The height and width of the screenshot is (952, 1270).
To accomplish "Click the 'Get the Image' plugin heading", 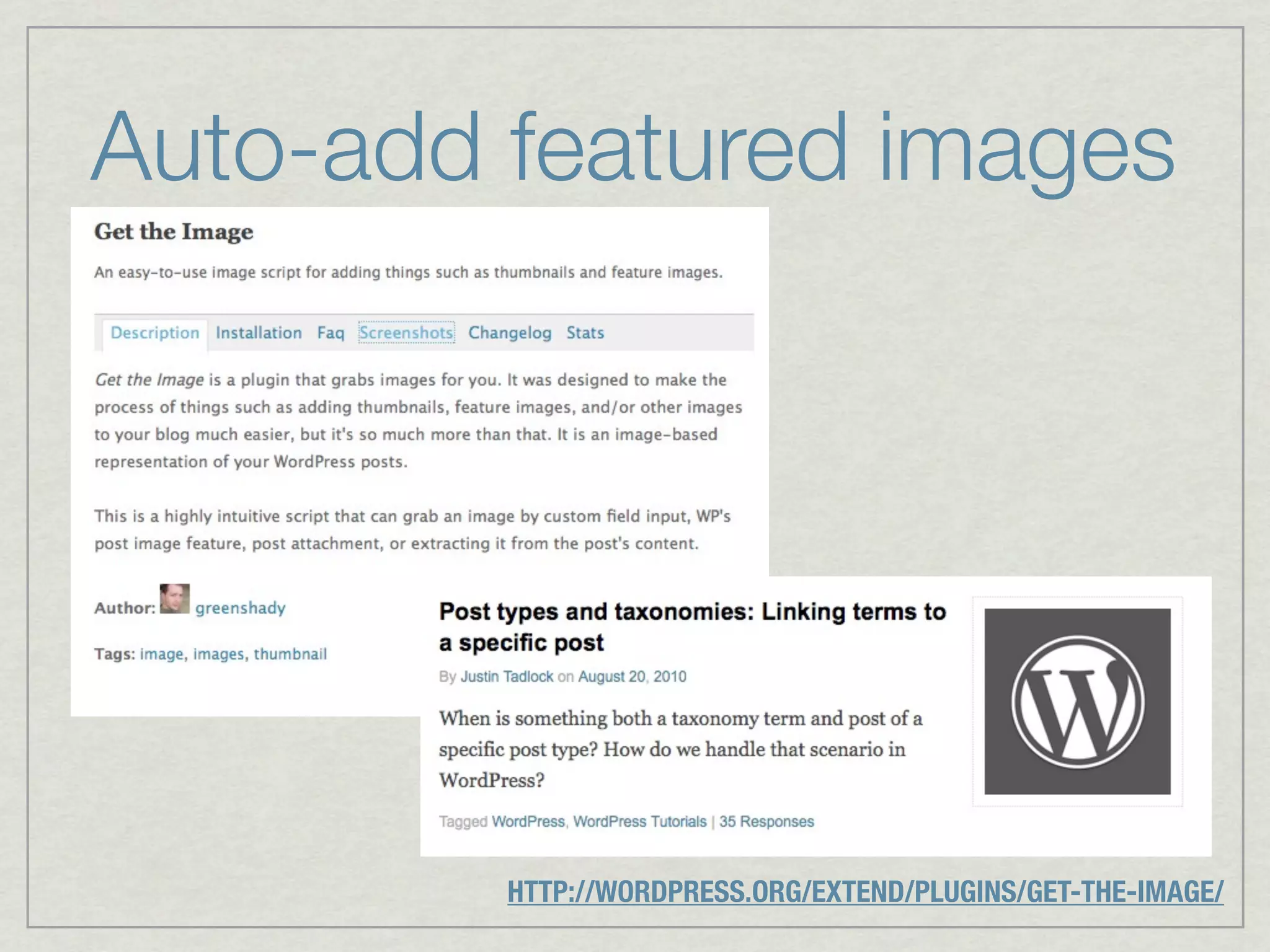I will [174, 232].
